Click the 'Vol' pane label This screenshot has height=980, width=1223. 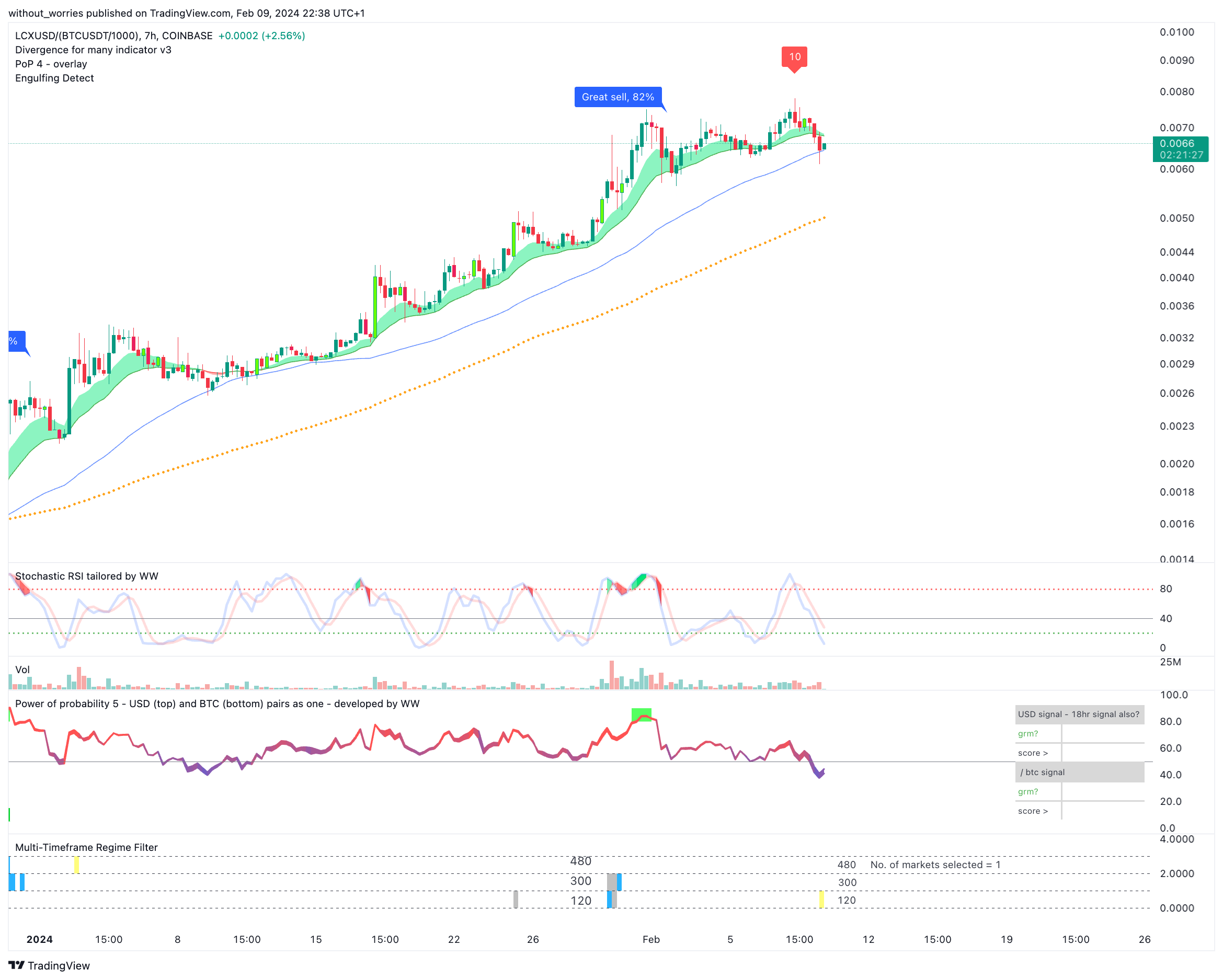pyautogui.click(x=22, y=670)
